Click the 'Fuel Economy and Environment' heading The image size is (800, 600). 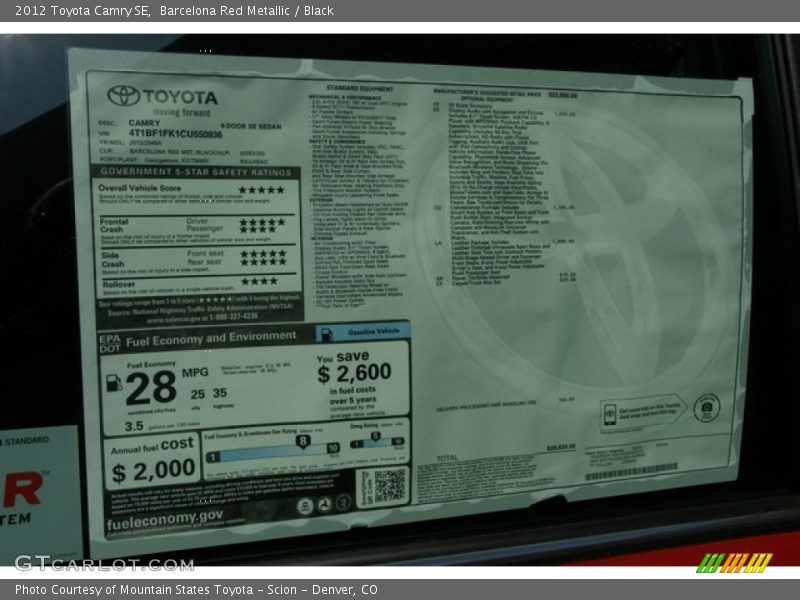[x=211, y=338]
